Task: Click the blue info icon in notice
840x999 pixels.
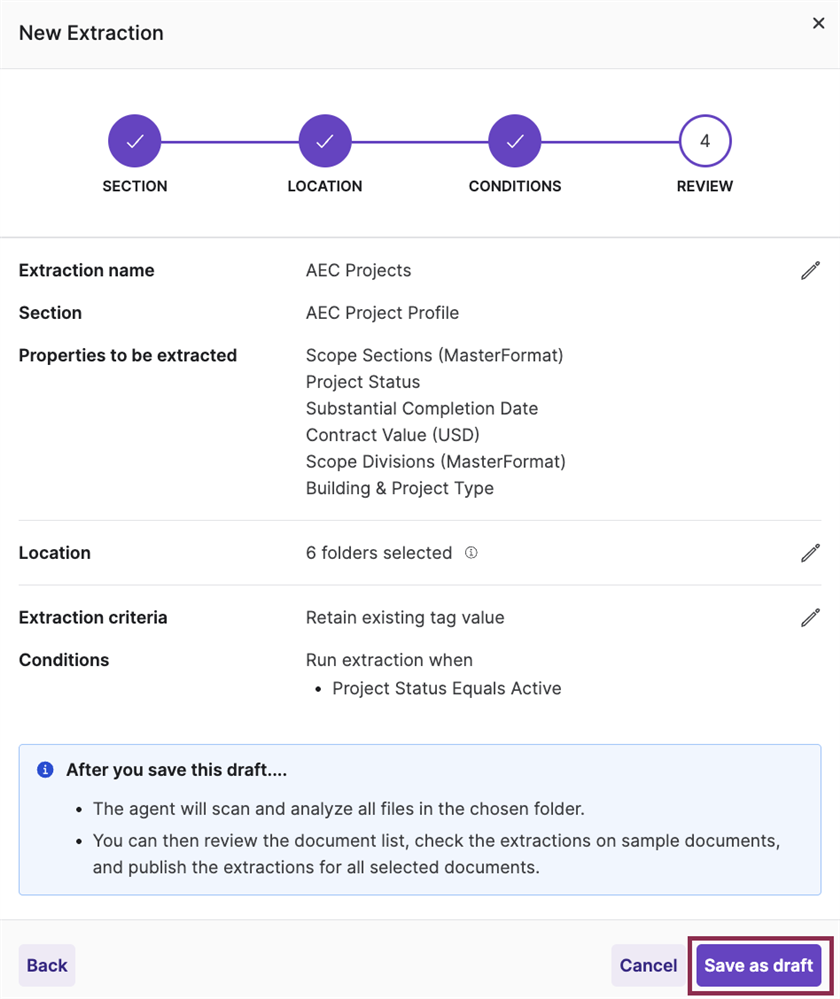Action: [45, 770]
